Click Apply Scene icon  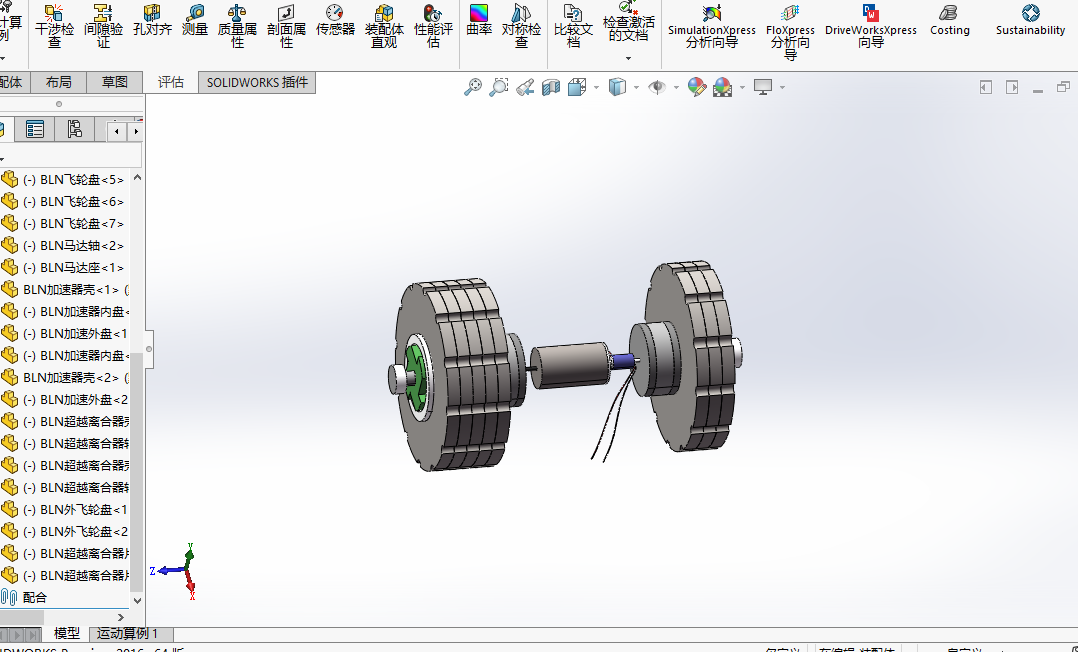723,87
